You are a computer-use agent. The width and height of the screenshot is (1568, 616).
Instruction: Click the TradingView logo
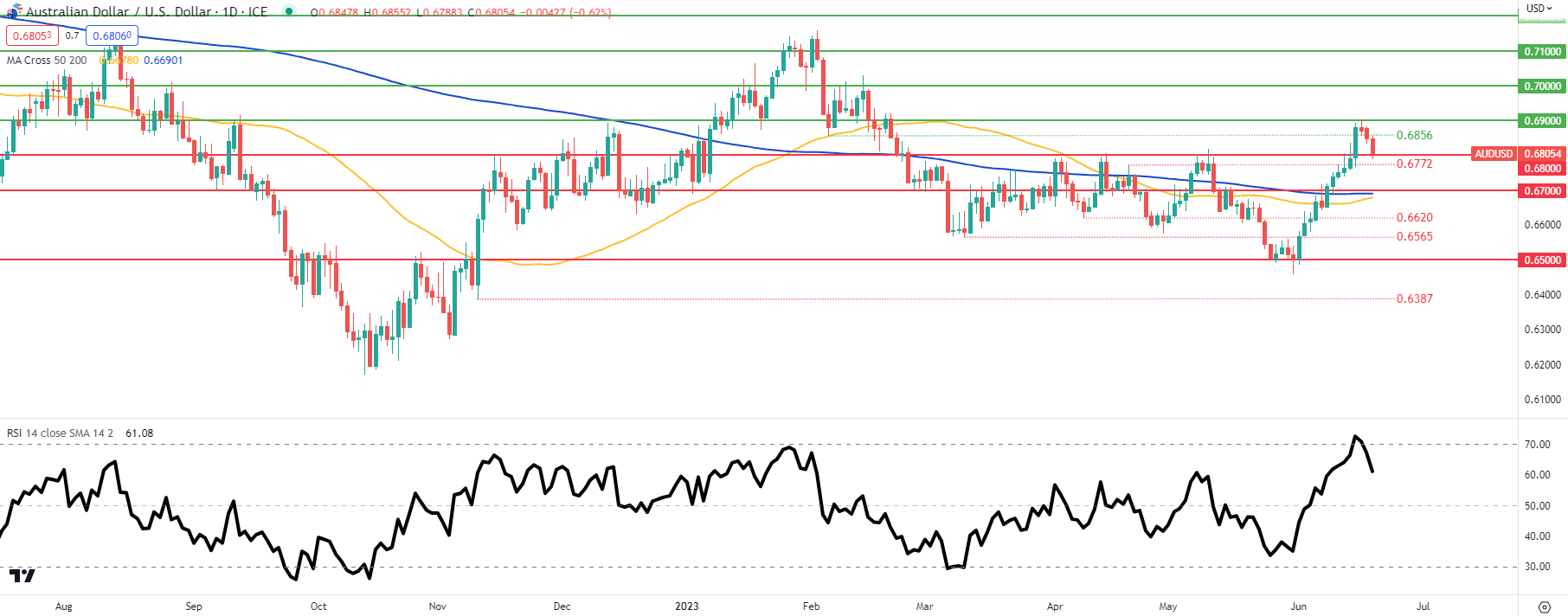pyautogui.click(x=22, y=575)
